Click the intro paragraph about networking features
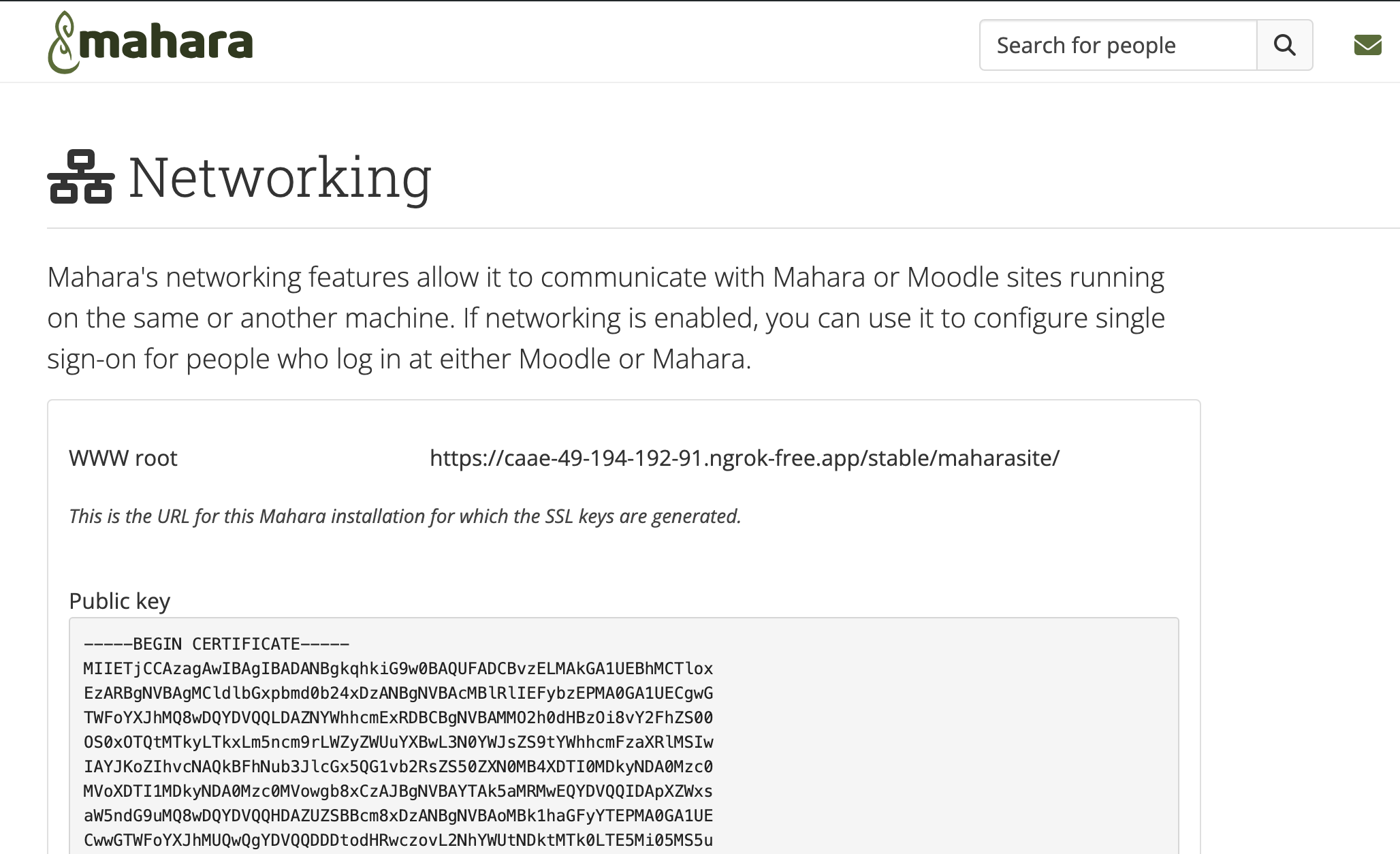The width and height of the screenshot is (1400, 854). 606,318
